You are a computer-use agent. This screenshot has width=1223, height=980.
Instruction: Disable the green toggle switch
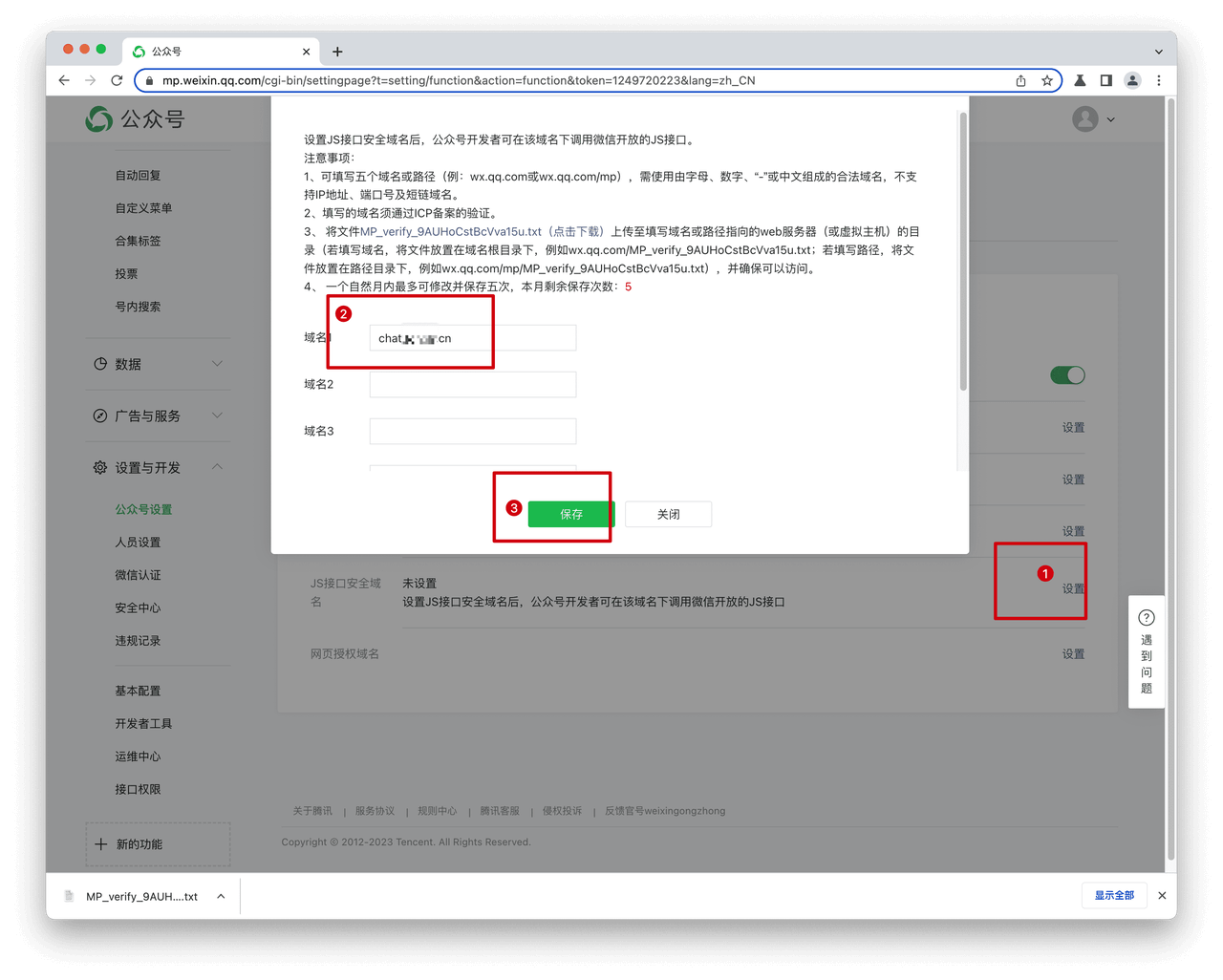[x=1067, y=375]
